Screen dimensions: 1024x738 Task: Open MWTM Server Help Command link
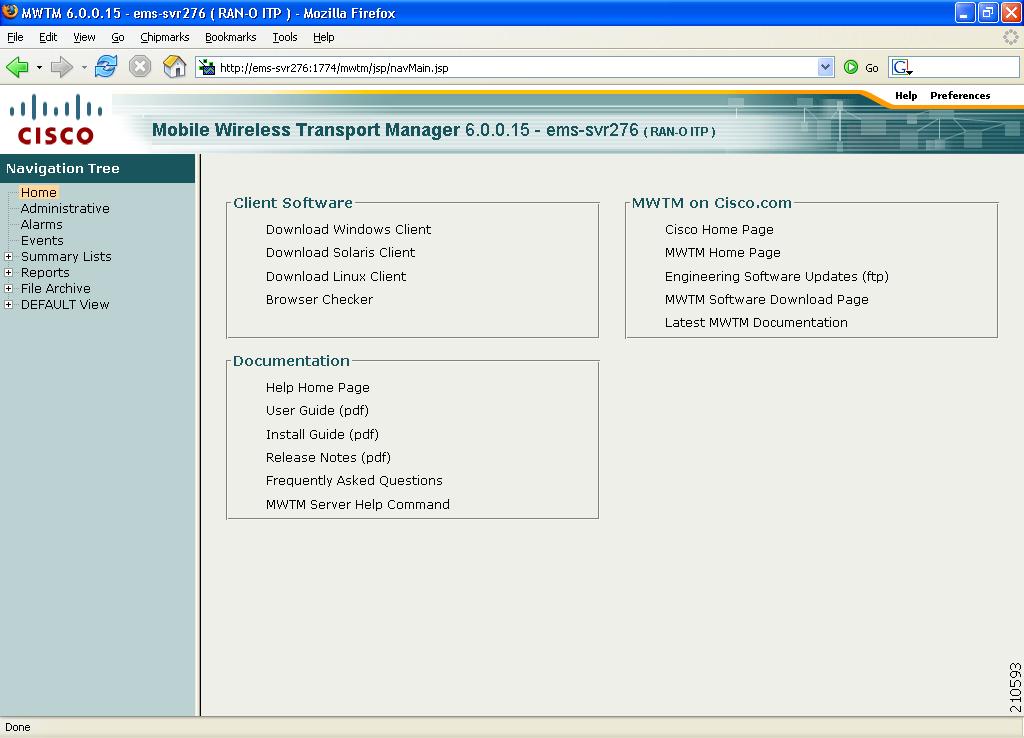[357, 504]
